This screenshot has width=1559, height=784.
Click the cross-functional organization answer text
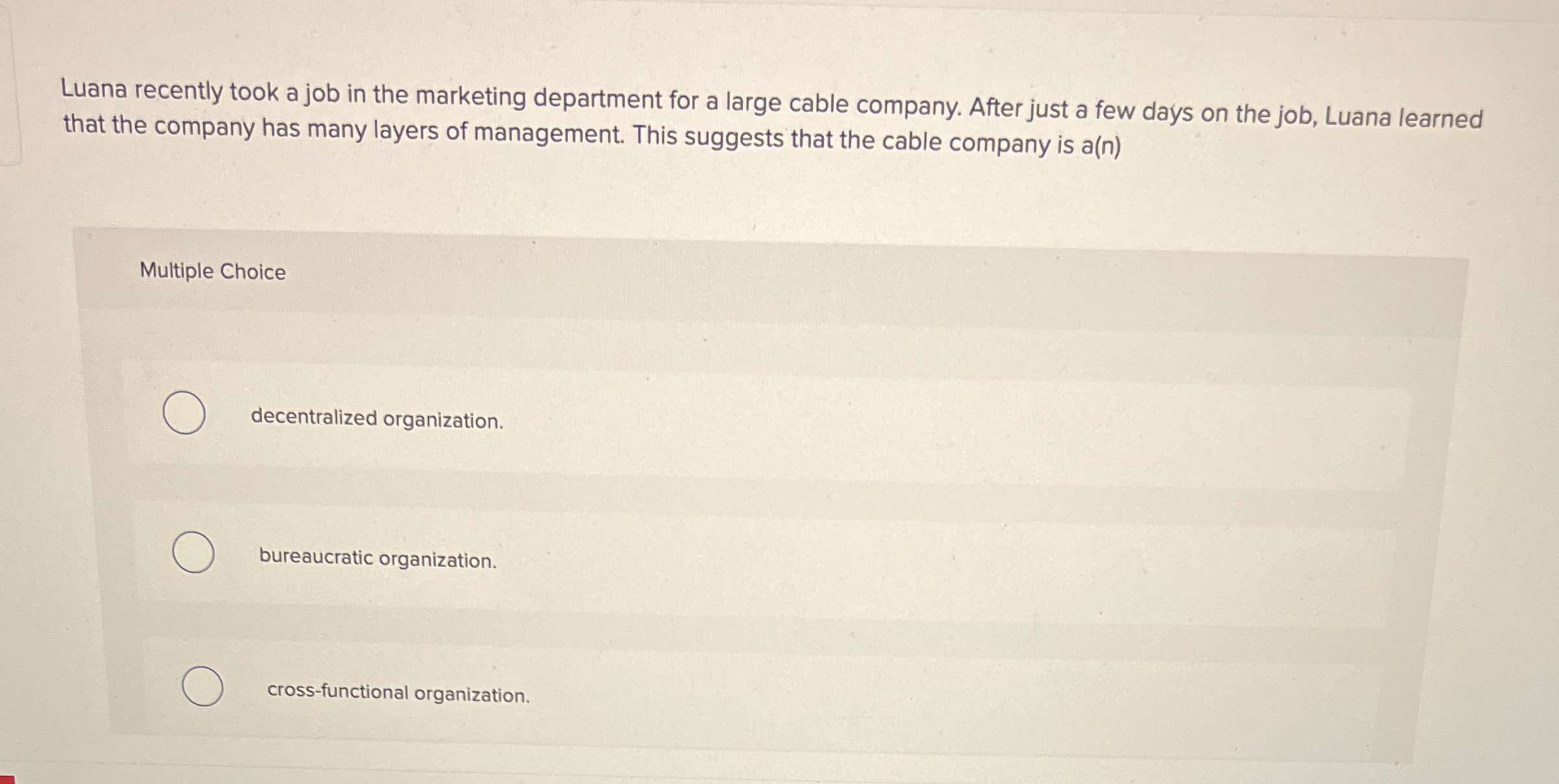tap(398, 694)
